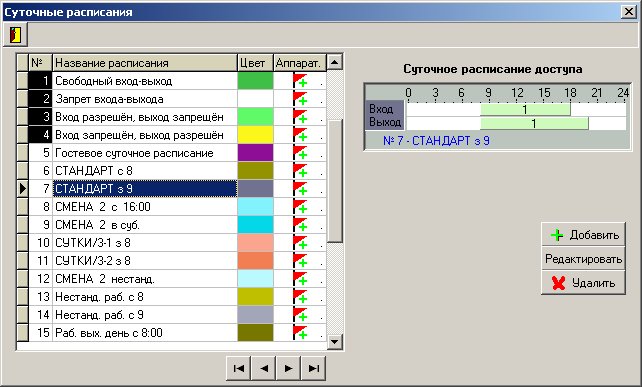Click hardware flag icon in row 4

[x=301, y=135]
